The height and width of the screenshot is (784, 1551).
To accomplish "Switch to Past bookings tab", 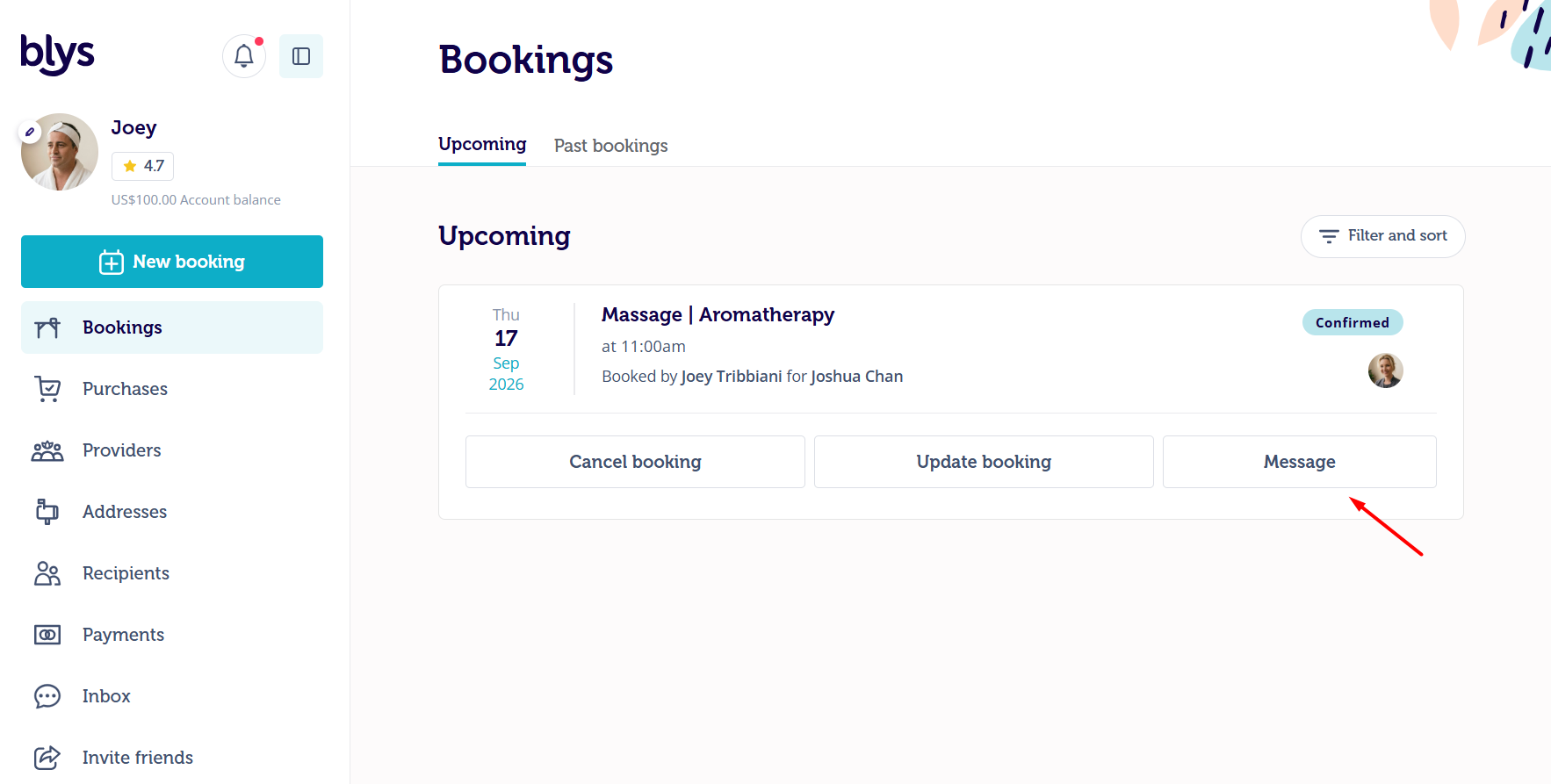I will click(x=611, y=146).
